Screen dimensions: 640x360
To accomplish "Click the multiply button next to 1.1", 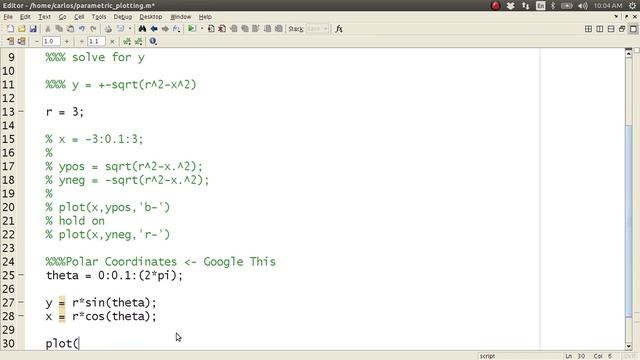I will click(112, 41).
